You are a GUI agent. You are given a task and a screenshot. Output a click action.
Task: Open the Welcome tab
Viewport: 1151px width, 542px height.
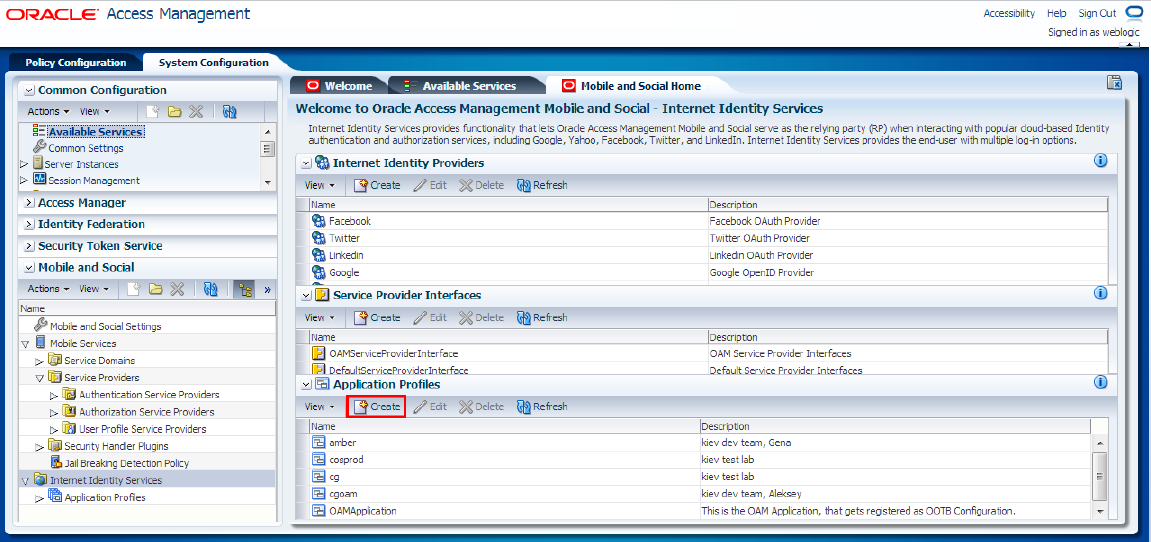point(339,86)
